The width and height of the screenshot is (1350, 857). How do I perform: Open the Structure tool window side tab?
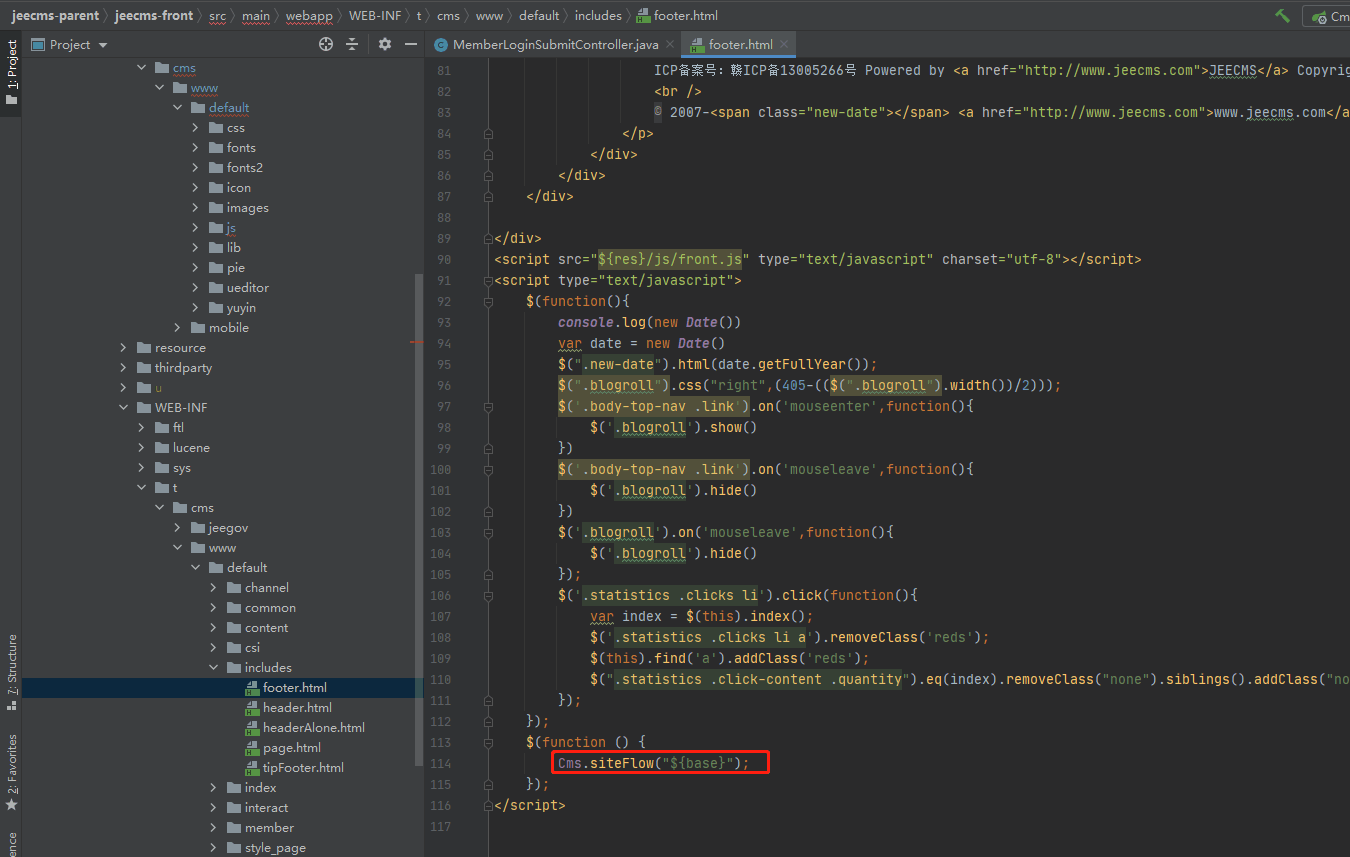coord(12,663)
